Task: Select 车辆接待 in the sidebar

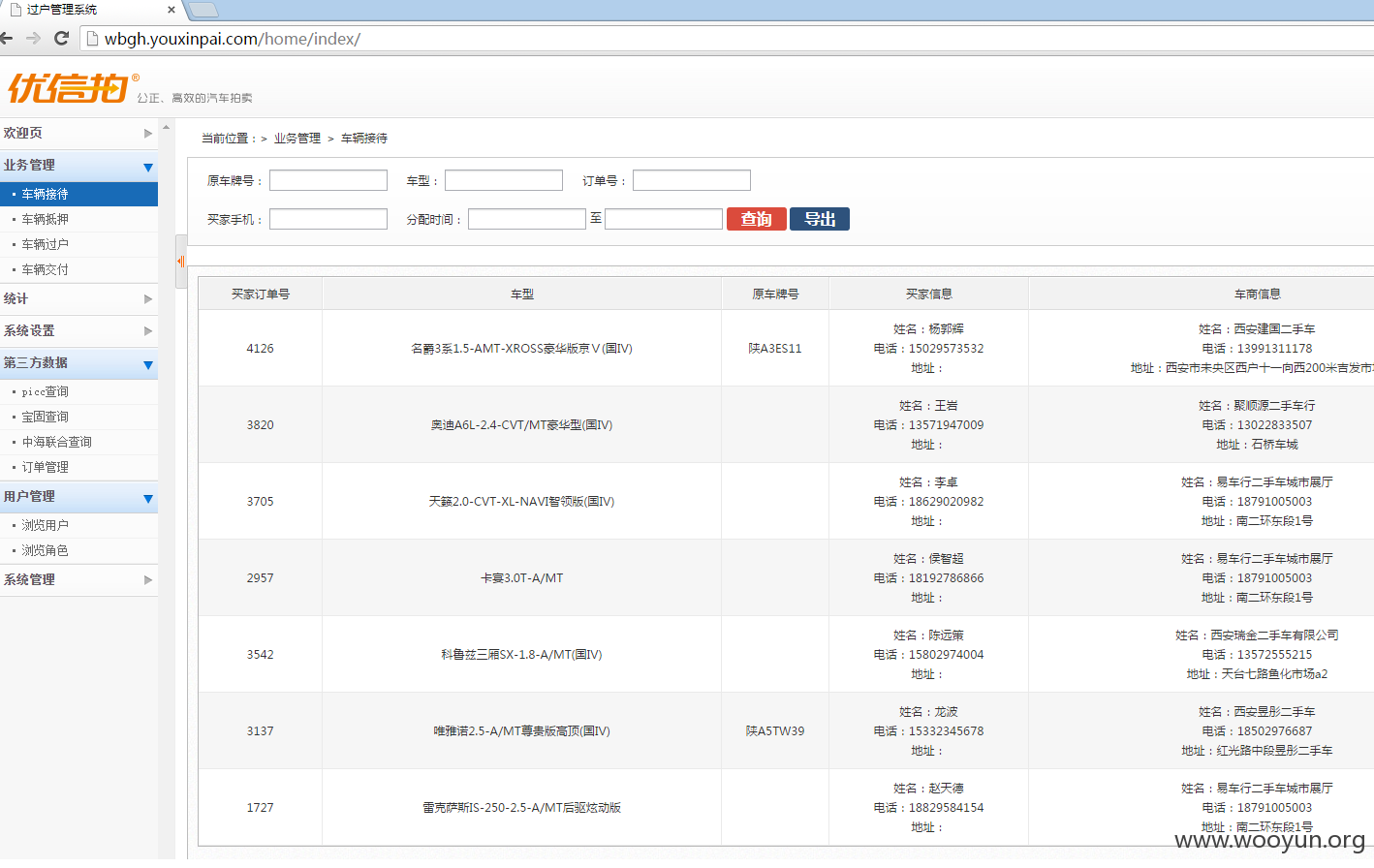Action: 78,194
